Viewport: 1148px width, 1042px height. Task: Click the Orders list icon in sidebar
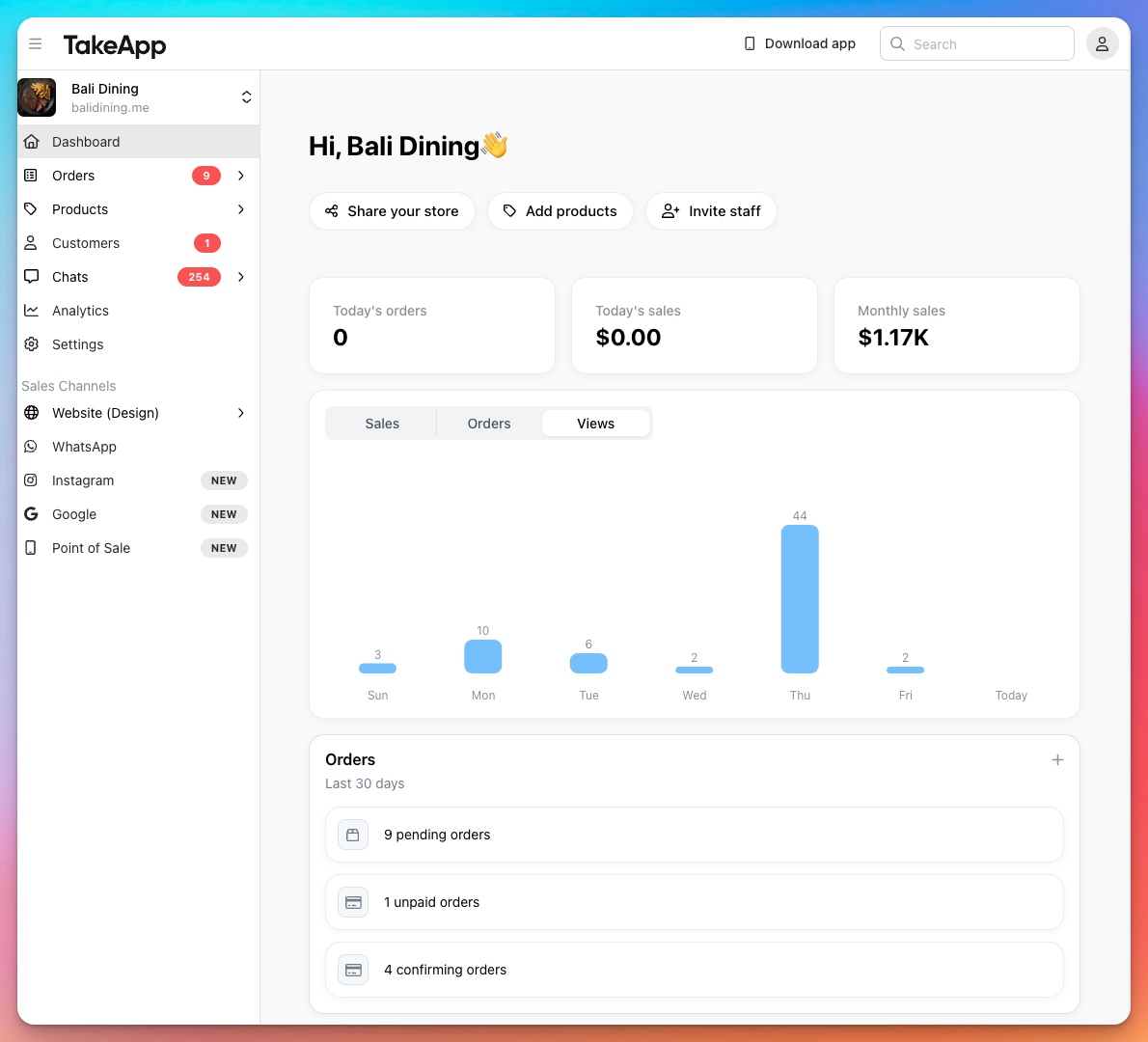tap(31, 175)
